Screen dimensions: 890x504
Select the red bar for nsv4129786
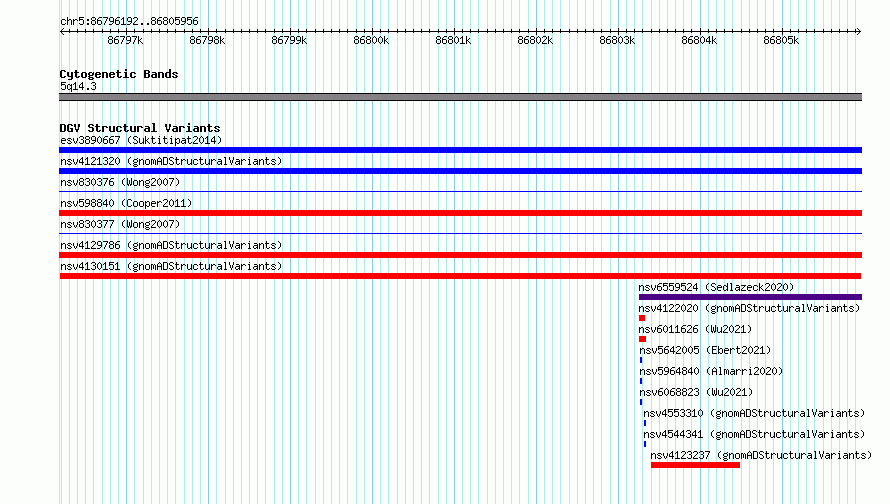point(460,255)
